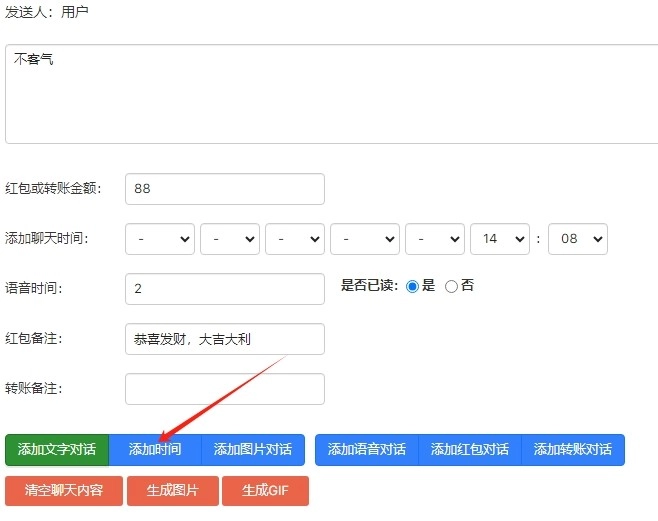The width and height of the screenshot is (658, 521).
Task: Clear chat using 清空聊天内容 button
Action: (64, 491)
